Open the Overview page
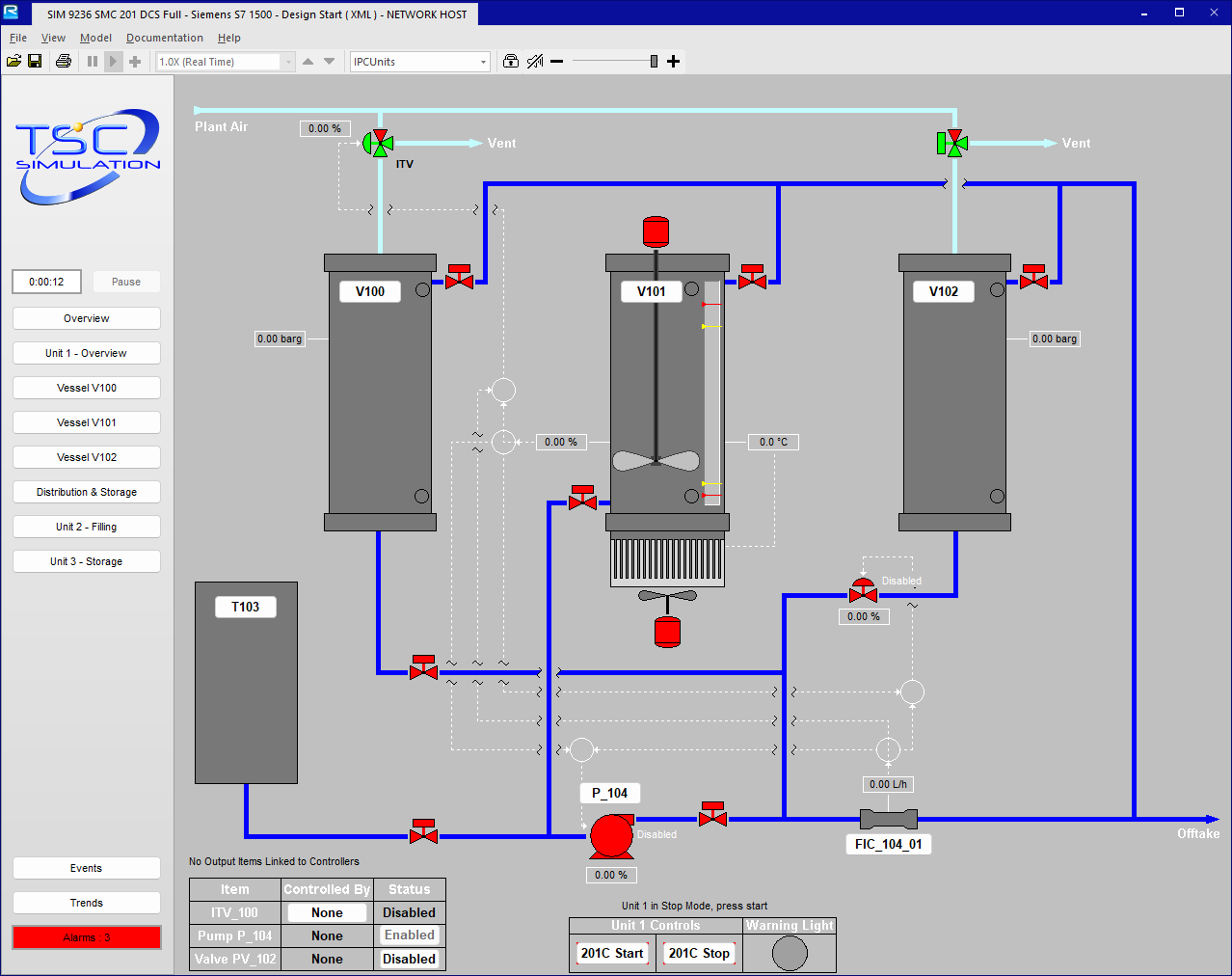 pos(87,318)
